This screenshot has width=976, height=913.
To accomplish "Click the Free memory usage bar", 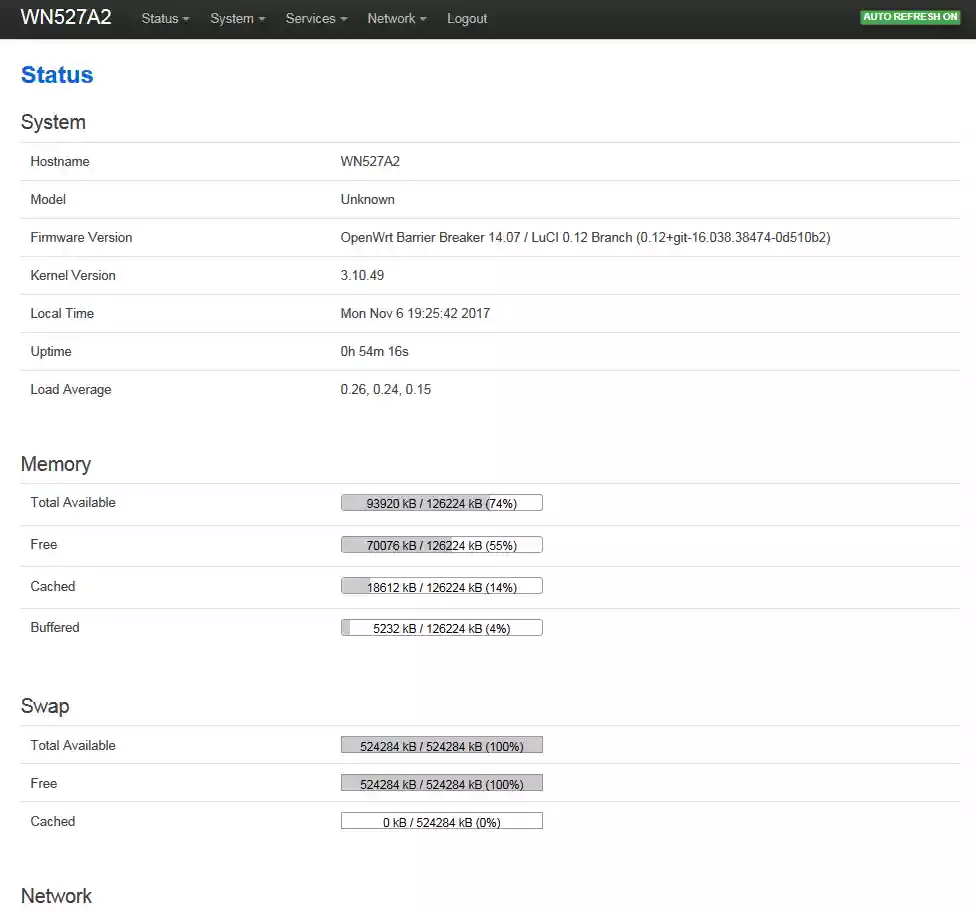I will [441, 544].
